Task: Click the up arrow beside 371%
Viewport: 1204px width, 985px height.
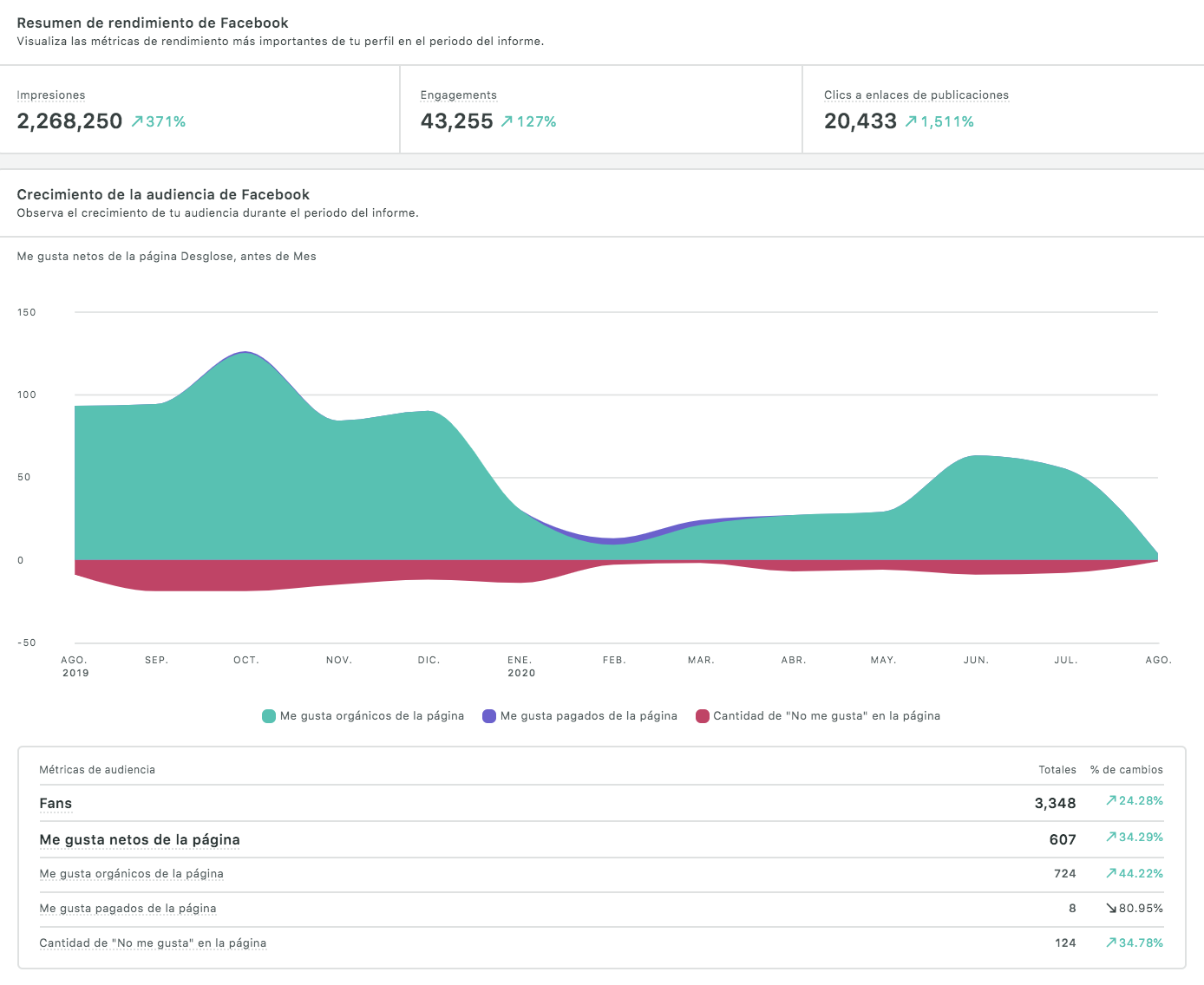Action: coord(137,122)
